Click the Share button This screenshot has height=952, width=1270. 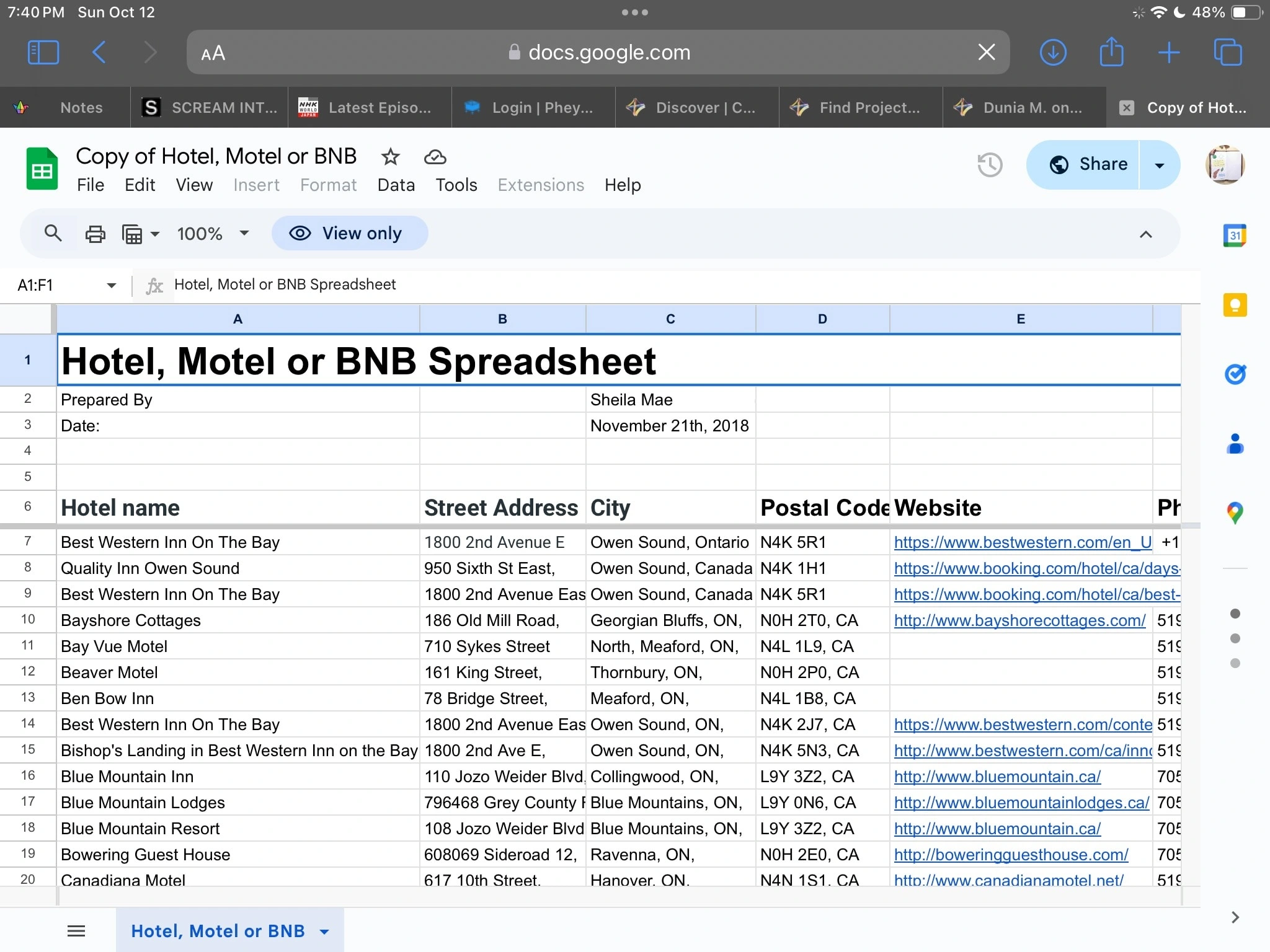coord(1088,164)
